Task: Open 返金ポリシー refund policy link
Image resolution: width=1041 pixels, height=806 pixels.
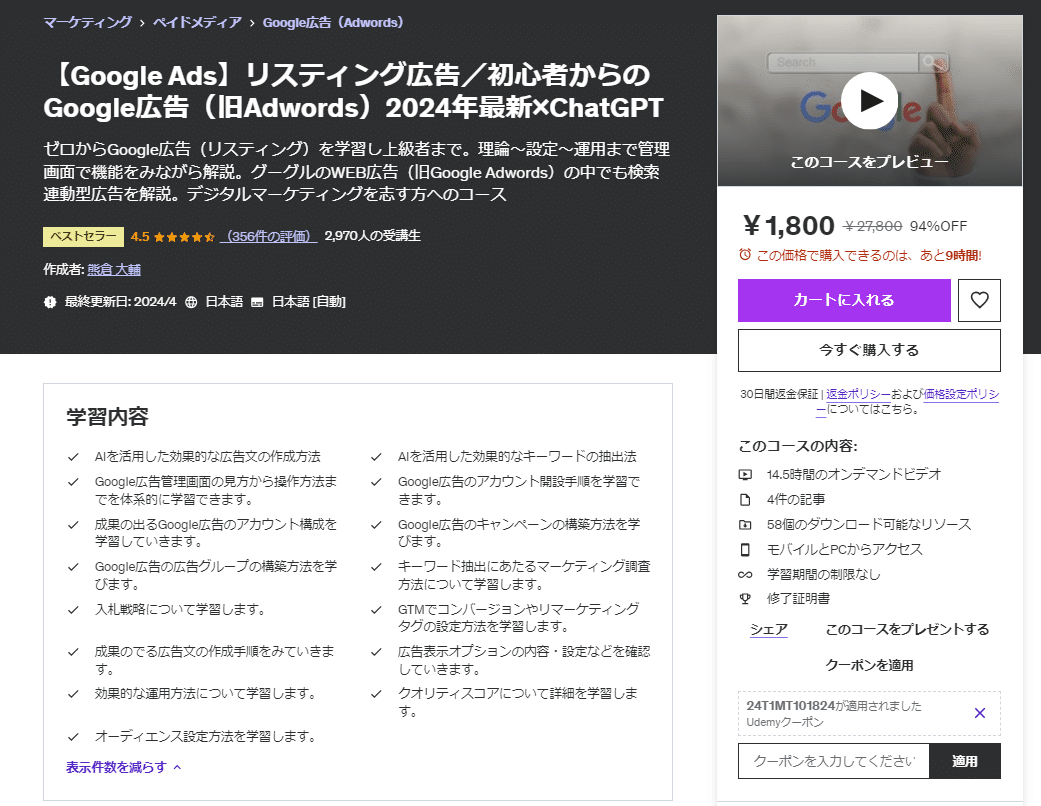Action: [x=858, y=394]
